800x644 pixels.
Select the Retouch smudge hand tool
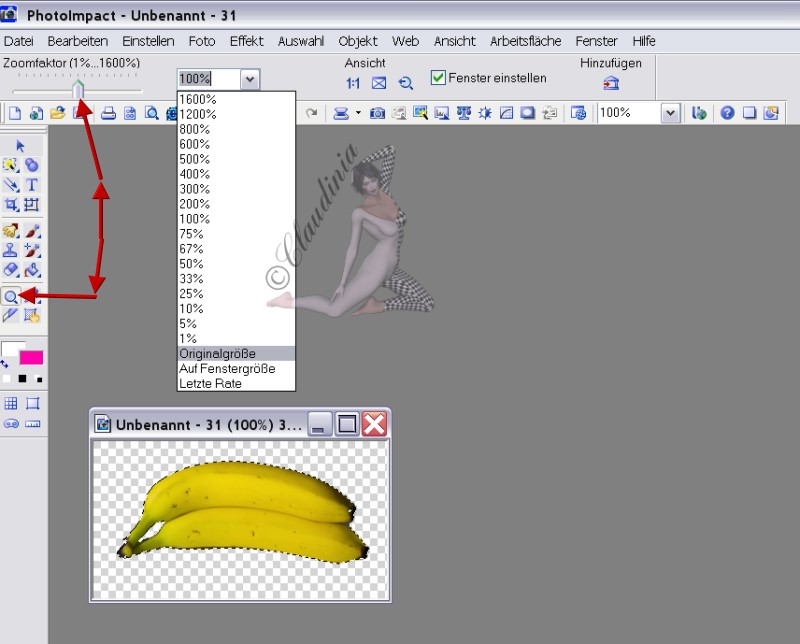click(11, 231)
